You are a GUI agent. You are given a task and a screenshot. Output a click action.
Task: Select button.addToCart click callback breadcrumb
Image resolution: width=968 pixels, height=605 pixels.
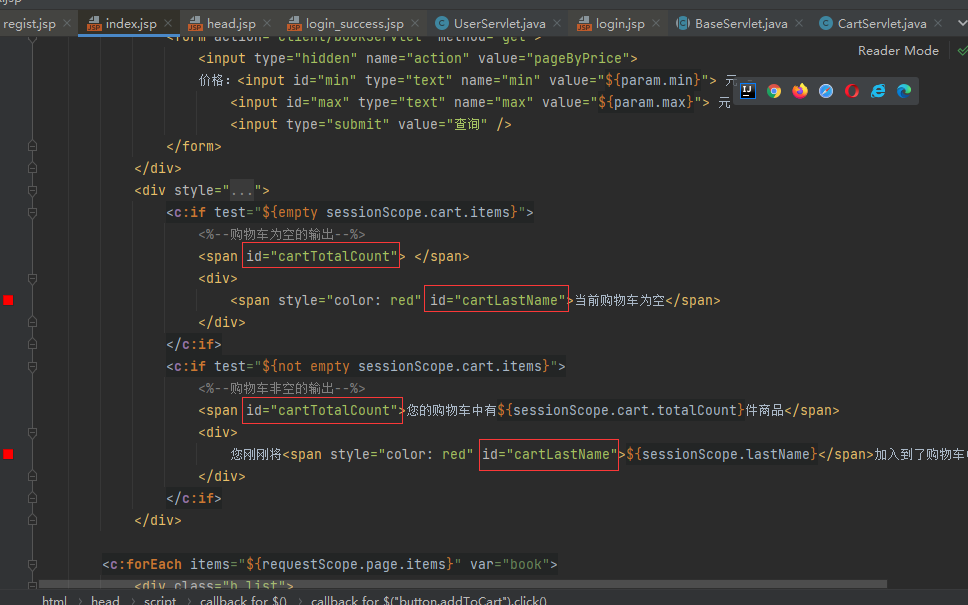point(428,600)
